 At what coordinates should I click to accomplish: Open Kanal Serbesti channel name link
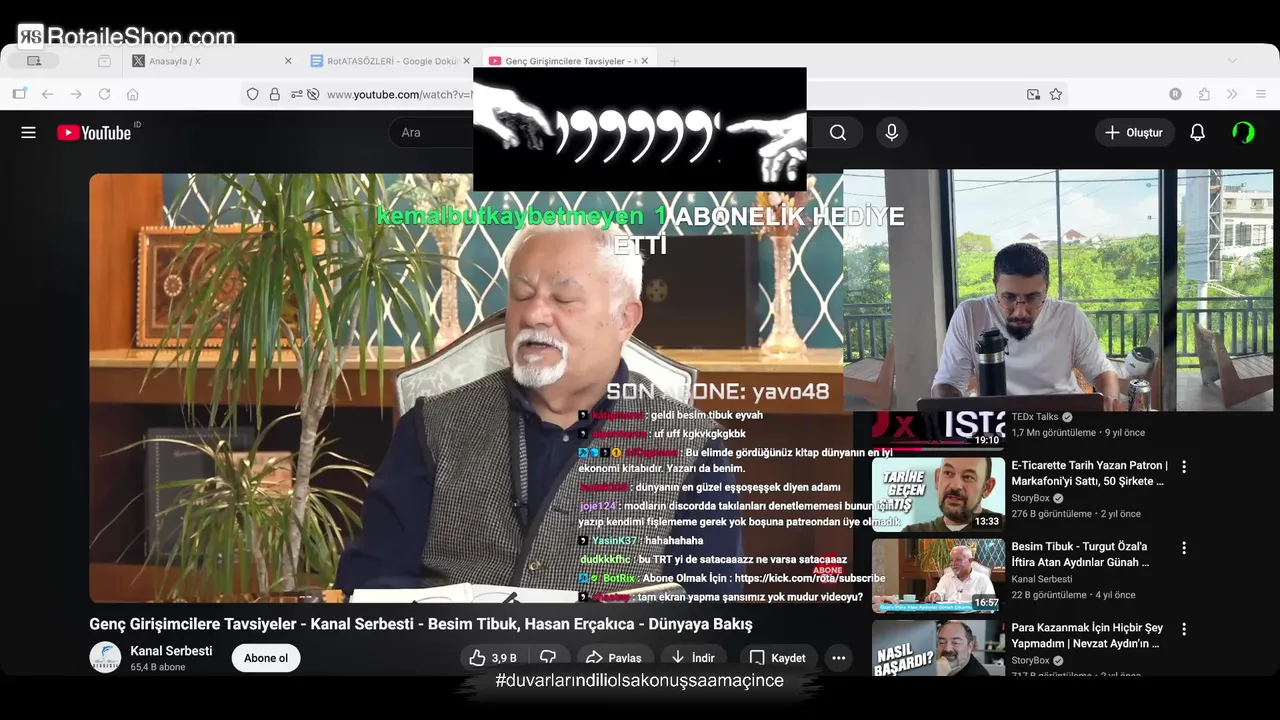pyautogui.click(x=171, y=651)
